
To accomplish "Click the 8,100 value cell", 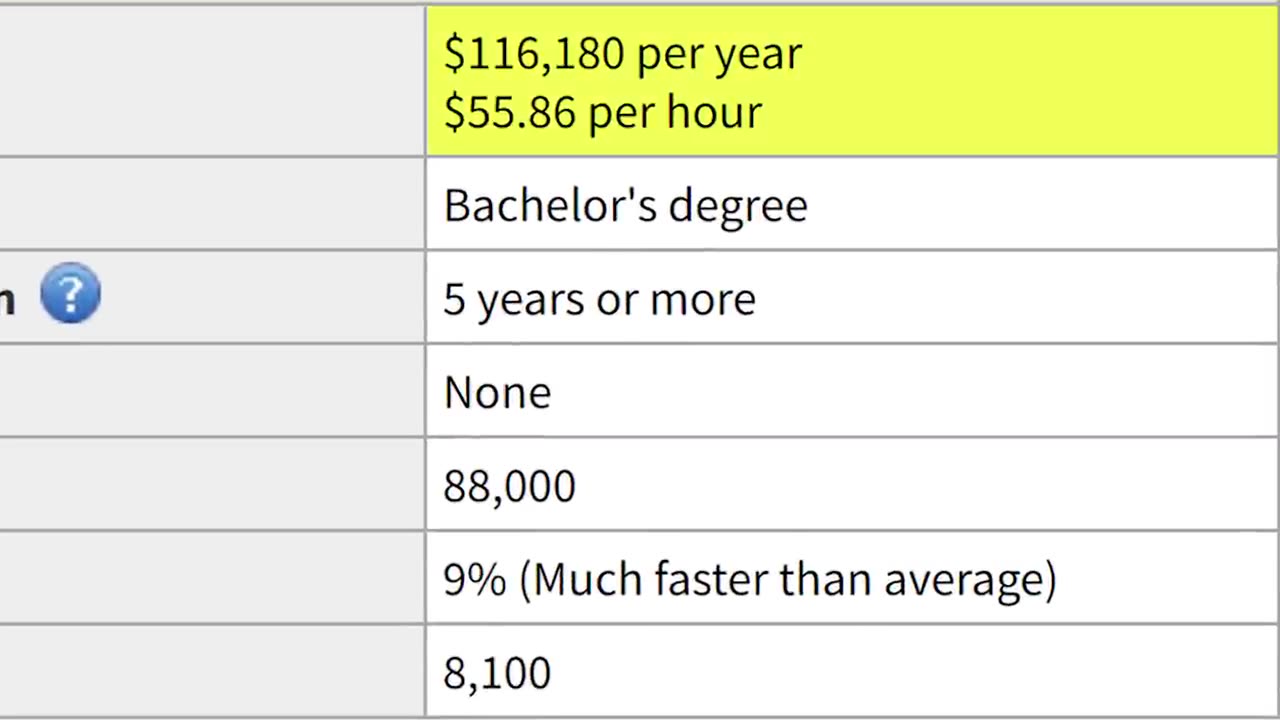I will 852,672.
